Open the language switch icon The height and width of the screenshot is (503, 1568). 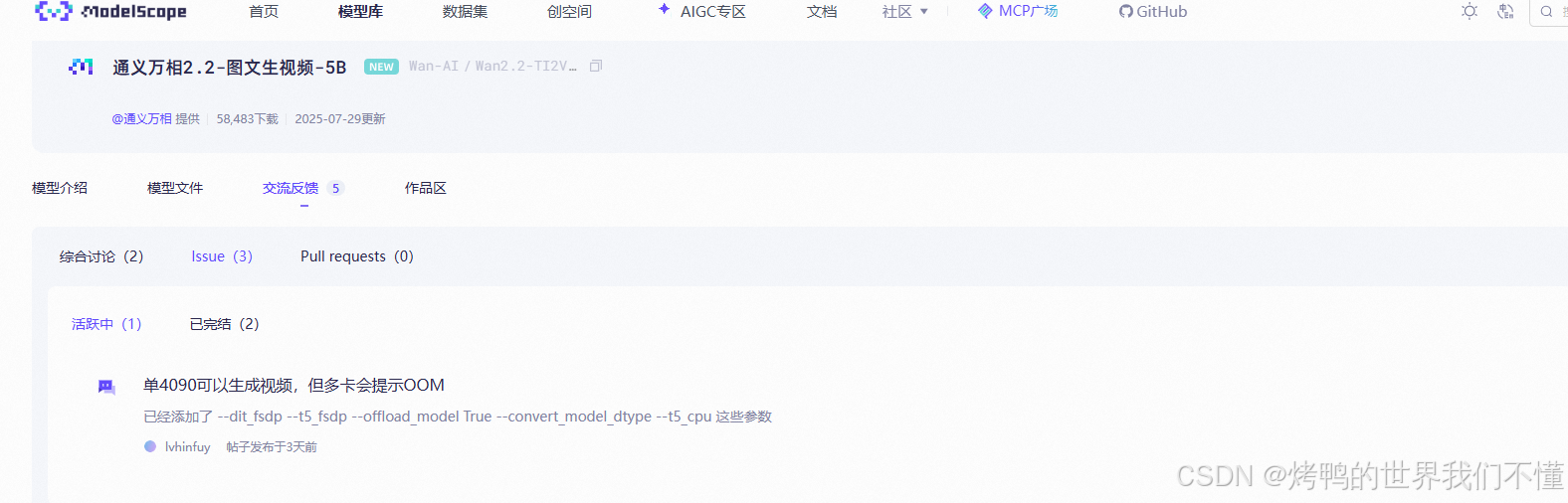click(x=1505, y=11)
